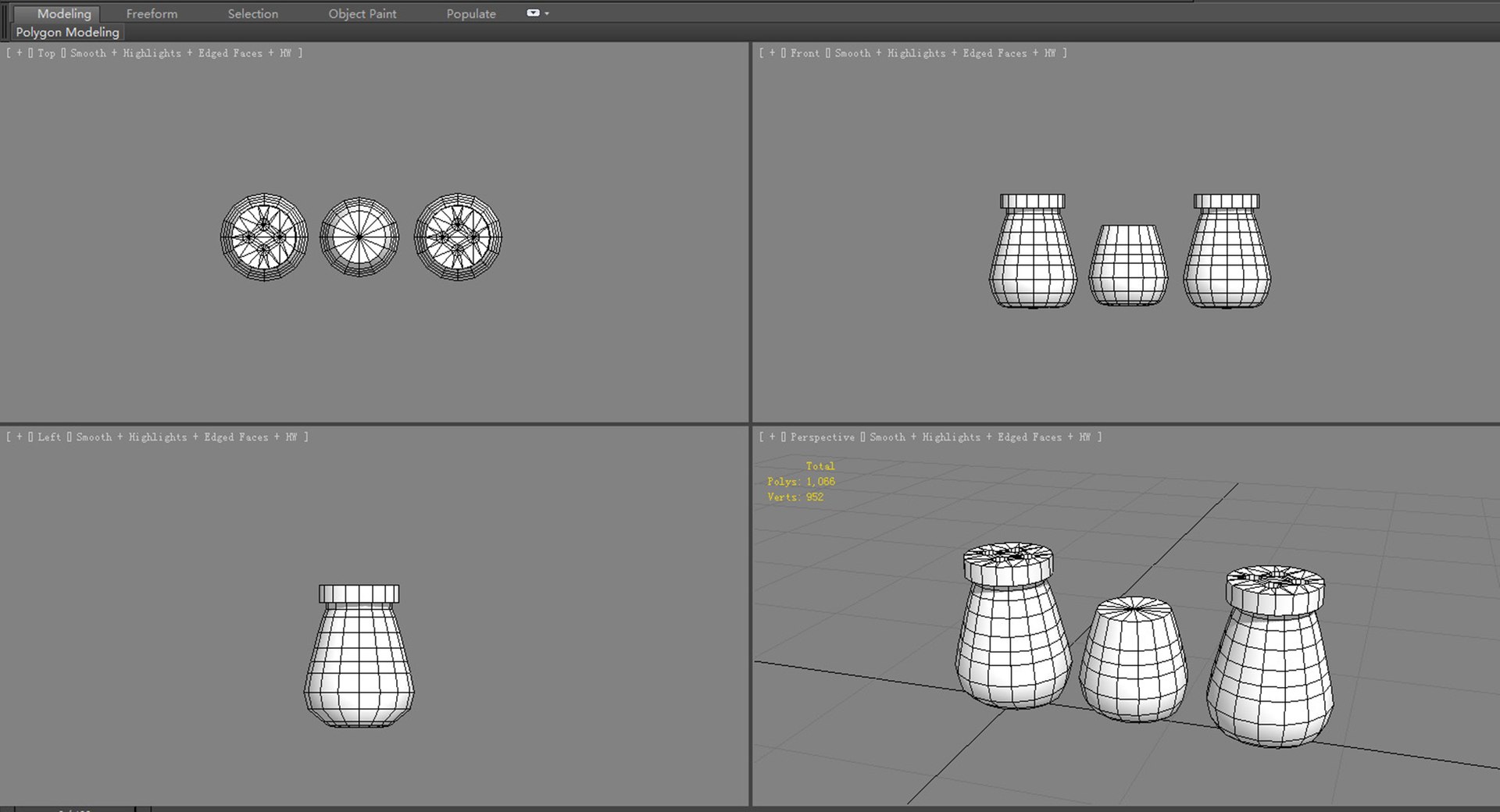Click the ribbon display mode icon after Populate
The height and width of the screenshot is (812, 1500).
click(533, 12)
